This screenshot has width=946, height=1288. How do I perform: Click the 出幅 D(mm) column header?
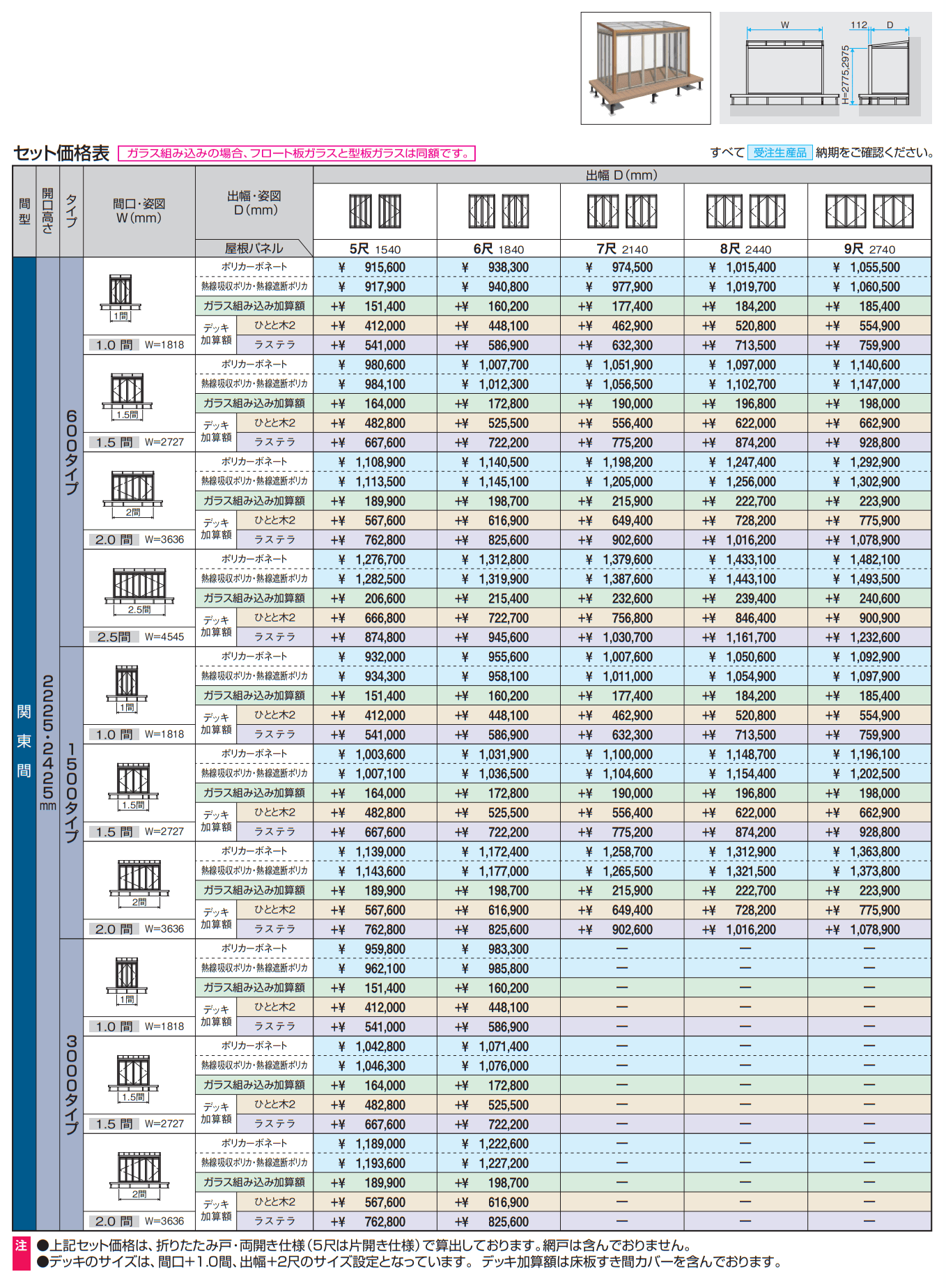coord(621,175)
